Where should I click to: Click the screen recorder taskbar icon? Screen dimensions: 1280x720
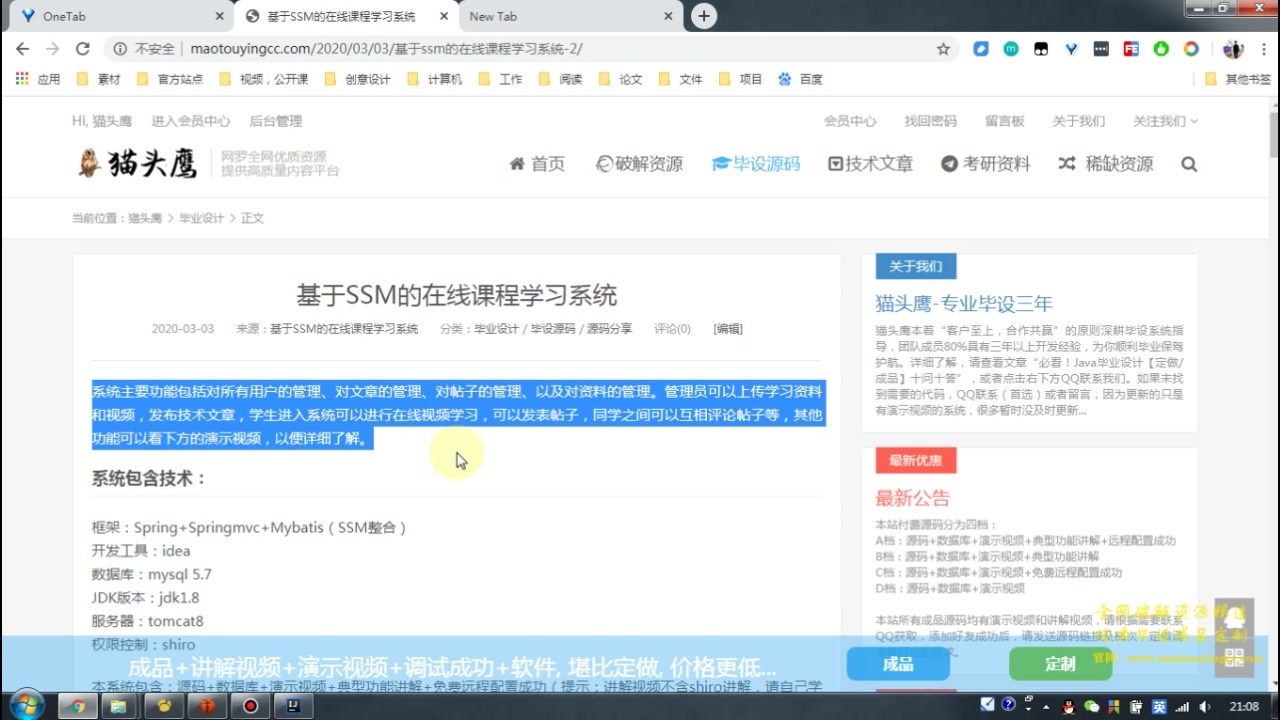tap(250, 706)
